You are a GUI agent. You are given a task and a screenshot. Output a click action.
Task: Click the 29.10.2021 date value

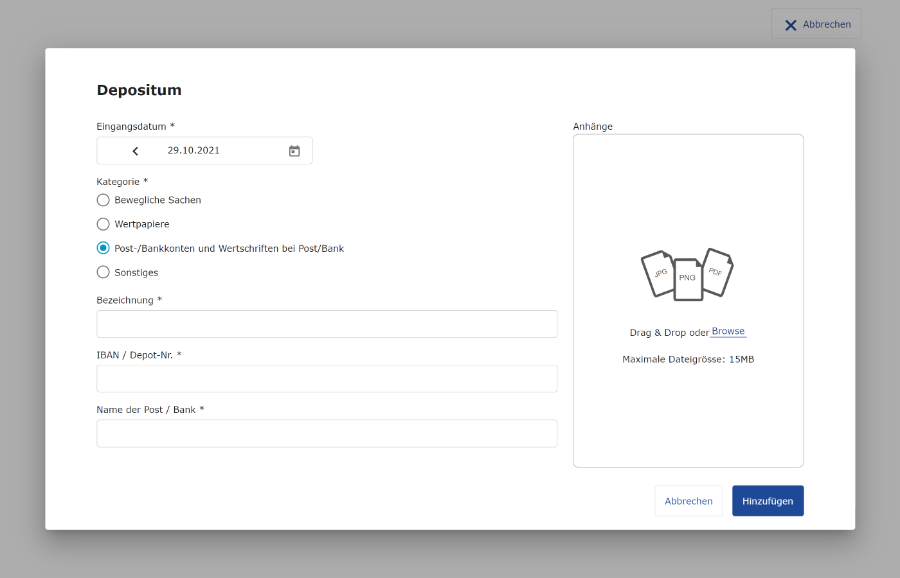(193, 150)
